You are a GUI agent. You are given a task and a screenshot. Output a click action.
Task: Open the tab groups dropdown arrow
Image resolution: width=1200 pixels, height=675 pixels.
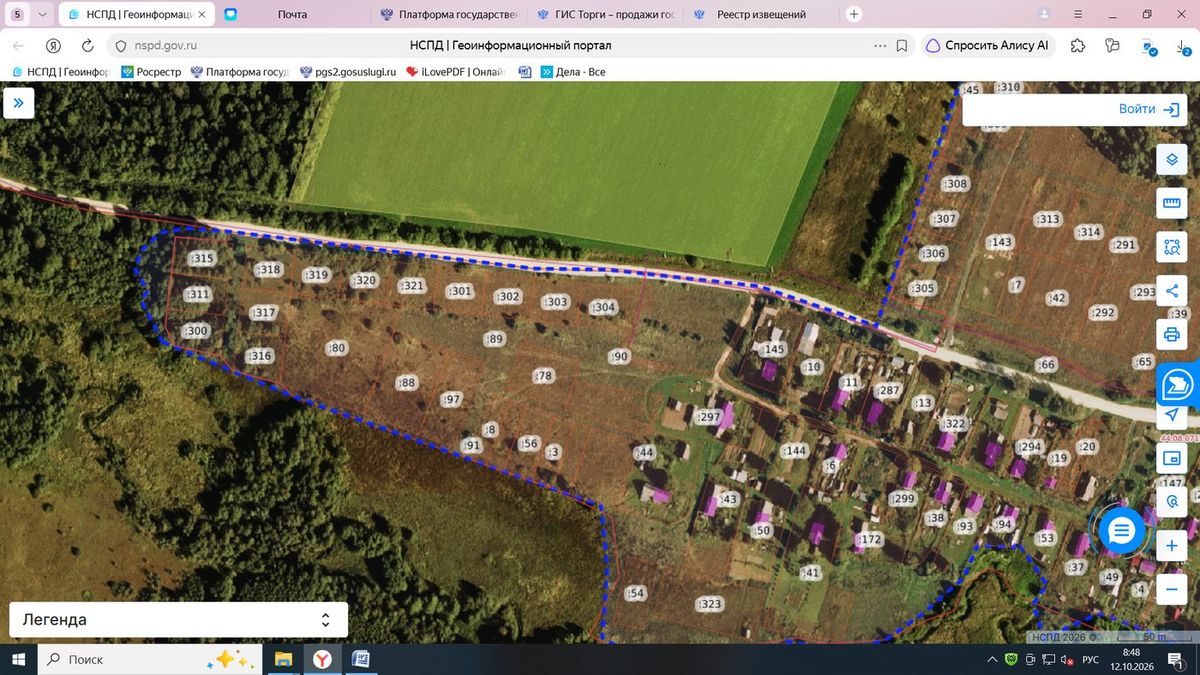(x=41, y=14)
